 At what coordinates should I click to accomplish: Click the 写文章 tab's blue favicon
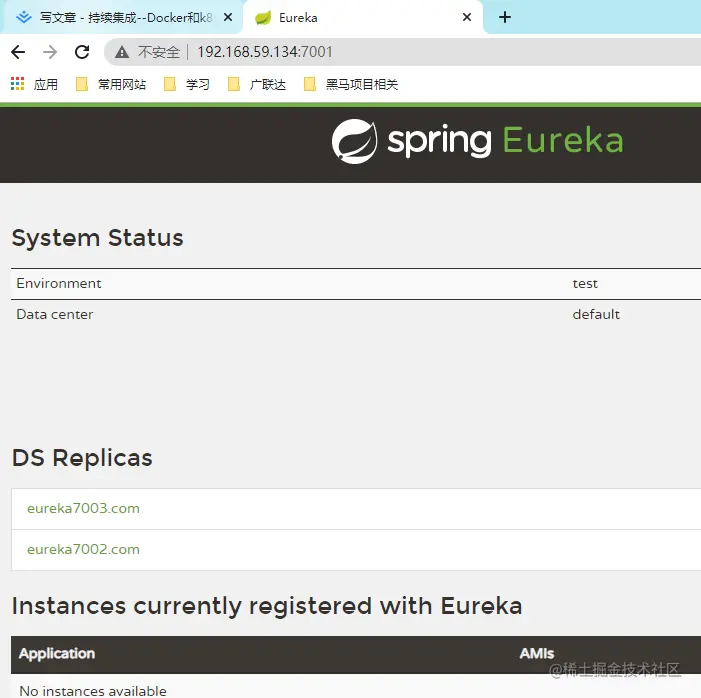[x=24, y=17]
